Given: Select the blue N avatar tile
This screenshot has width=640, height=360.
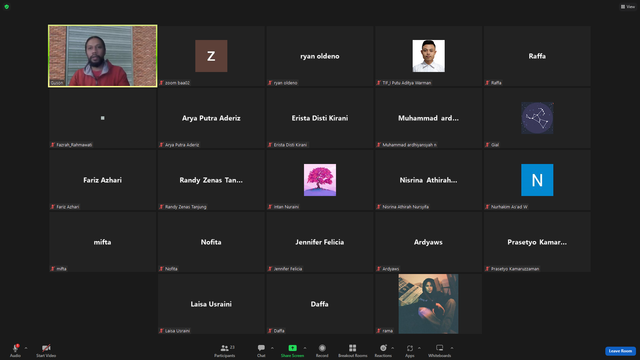Looking at the screenshot, I should click(537, 180).
